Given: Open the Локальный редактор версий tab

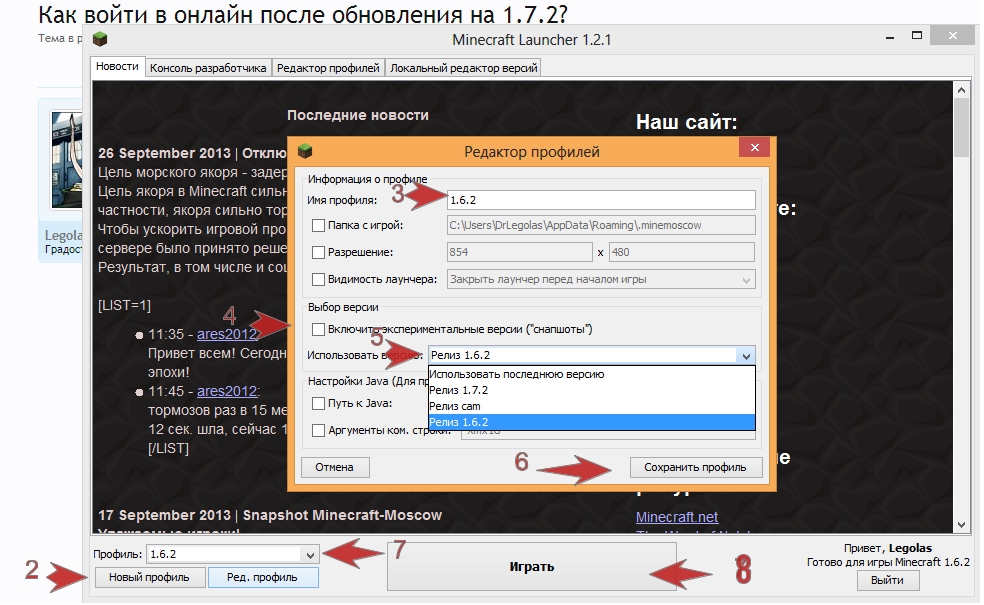Looking at the screenshot, I should tap(464, 68).
